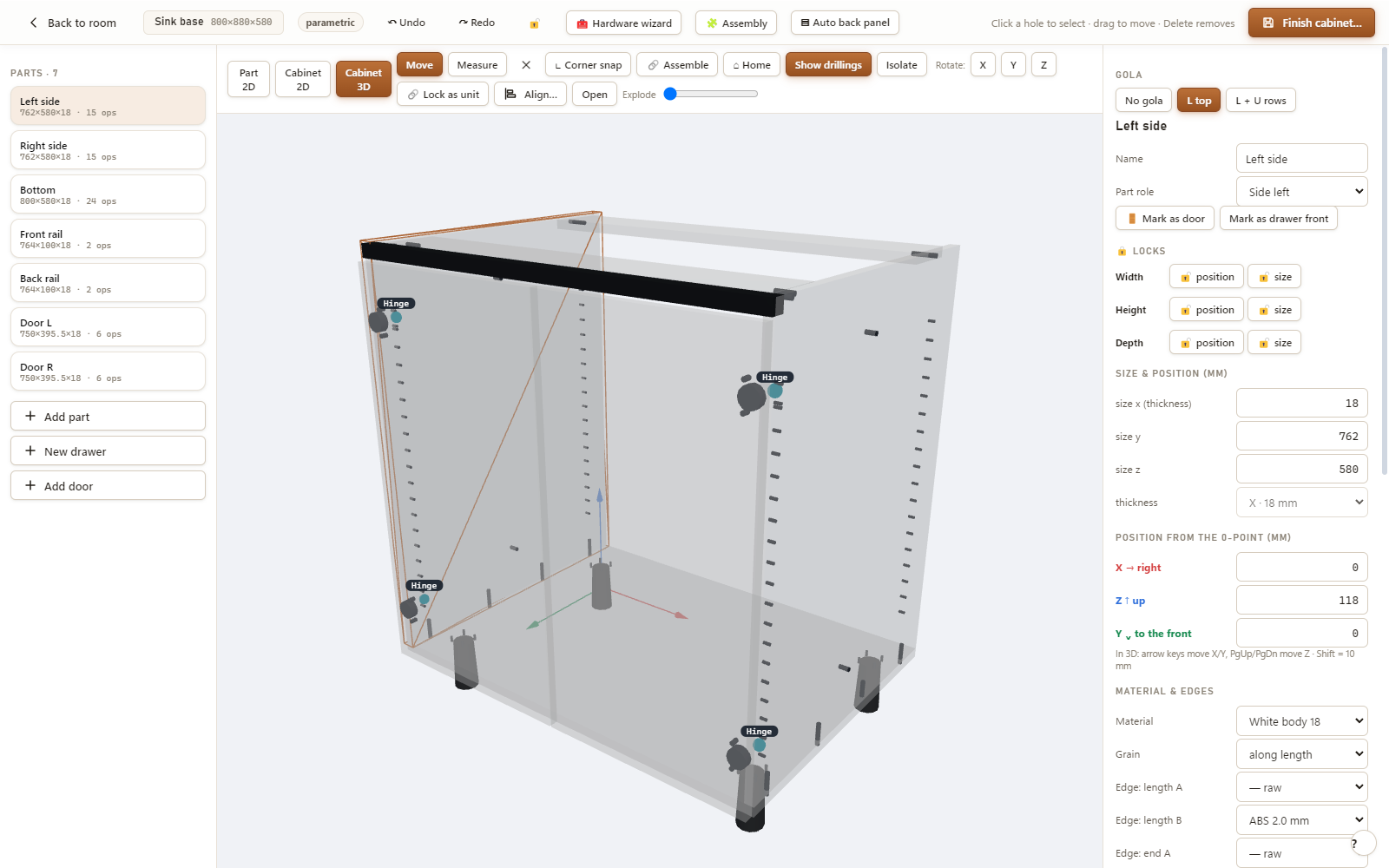Click the Assemble link button

677,64
